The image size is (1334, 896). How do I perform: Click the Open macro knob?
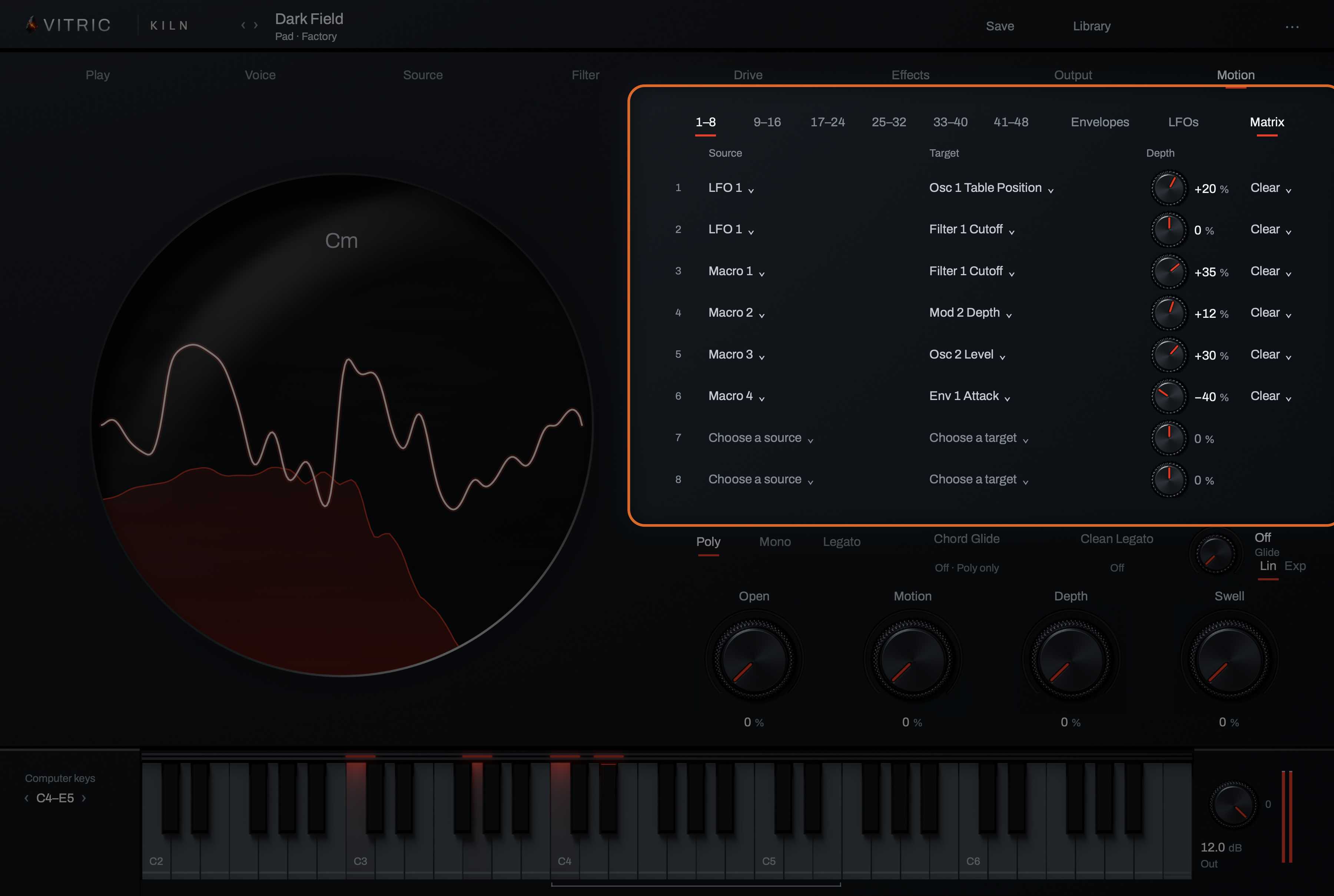point(754,659)
